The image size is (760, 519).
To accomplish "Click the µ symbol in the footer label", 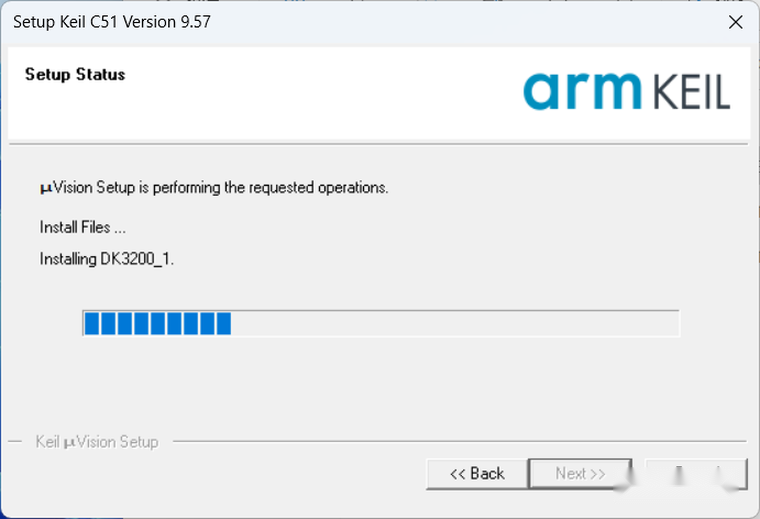I will click(70, 443).
